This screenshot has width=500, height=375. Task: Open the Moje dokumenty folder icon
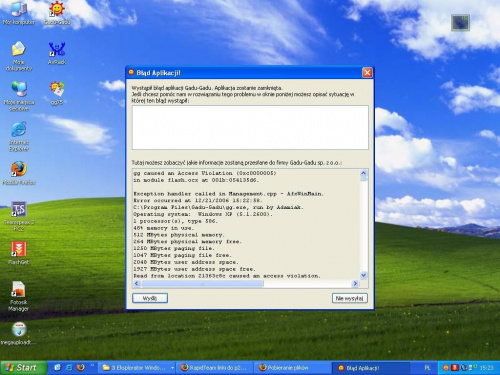point(19,56)
